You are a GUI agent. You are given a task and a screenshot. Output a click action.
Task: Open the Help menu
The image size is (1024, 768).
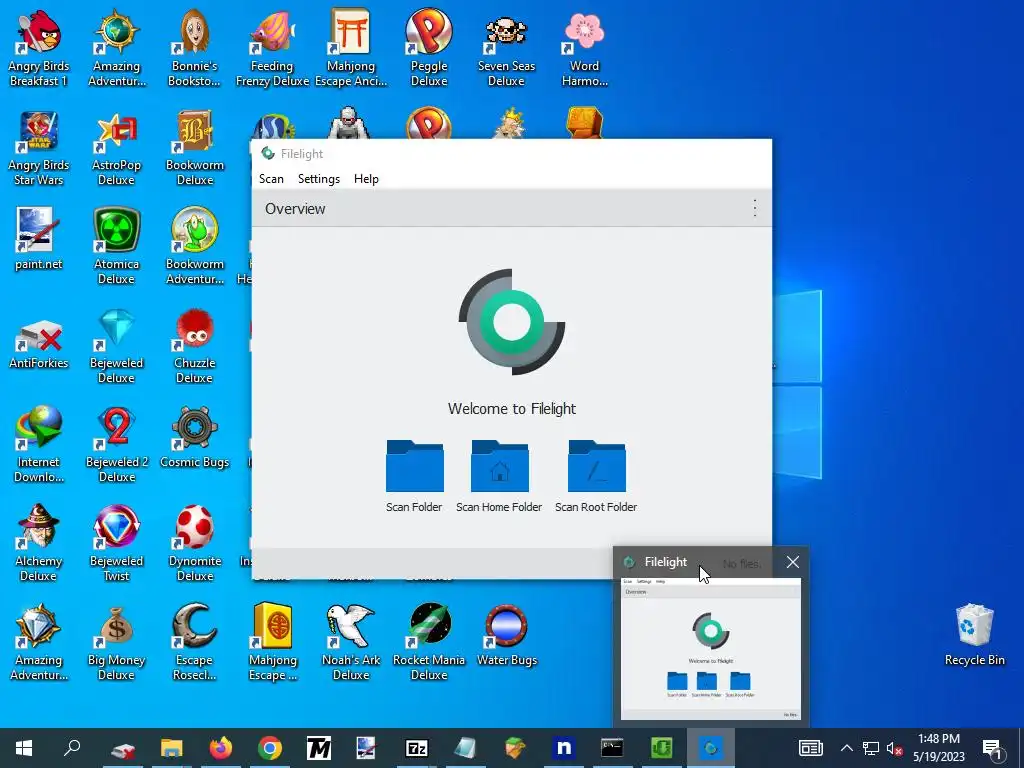(366, 179)
